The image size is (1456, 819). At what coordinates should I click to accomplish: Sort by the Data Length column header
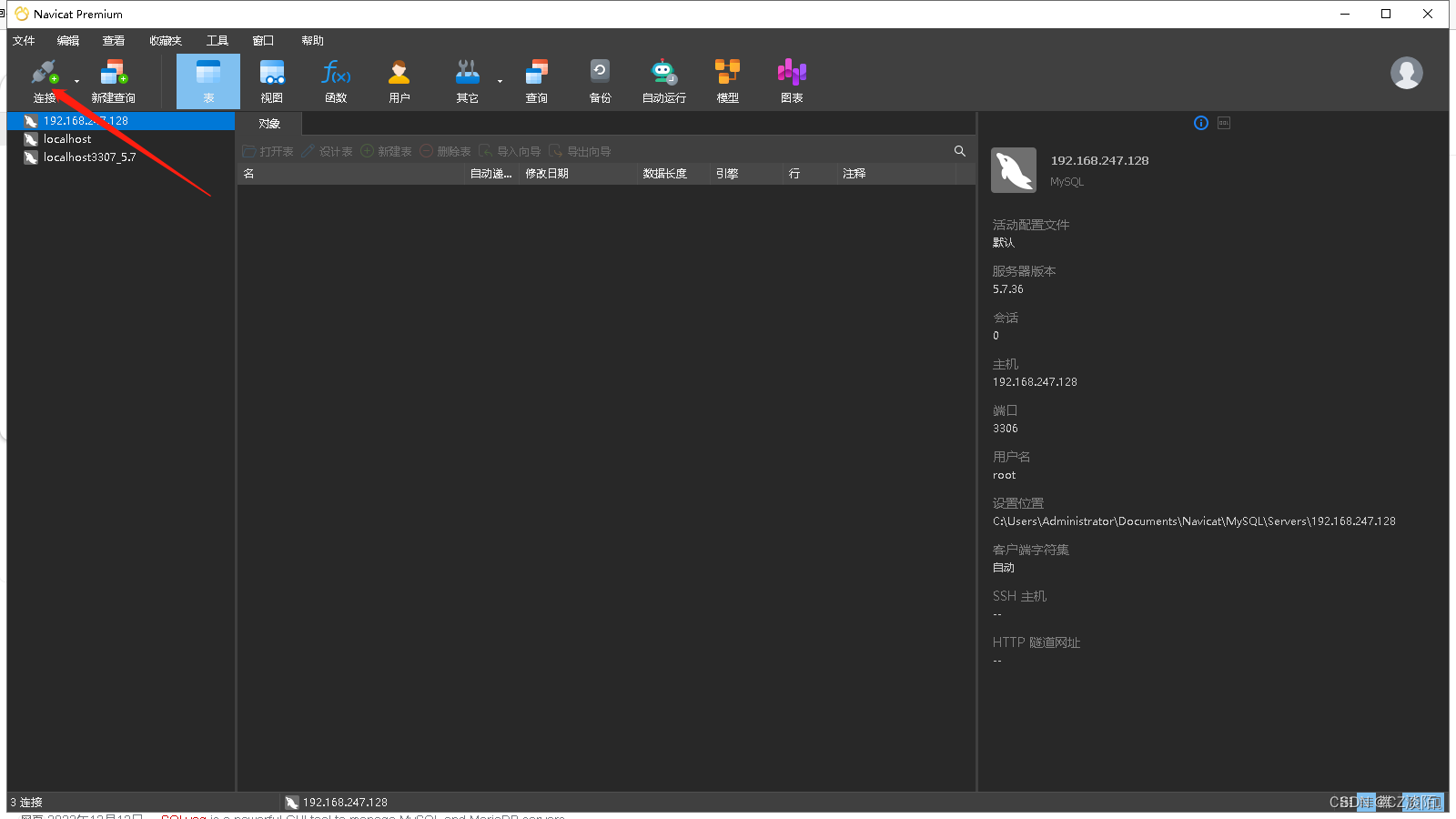click(673, 174)
